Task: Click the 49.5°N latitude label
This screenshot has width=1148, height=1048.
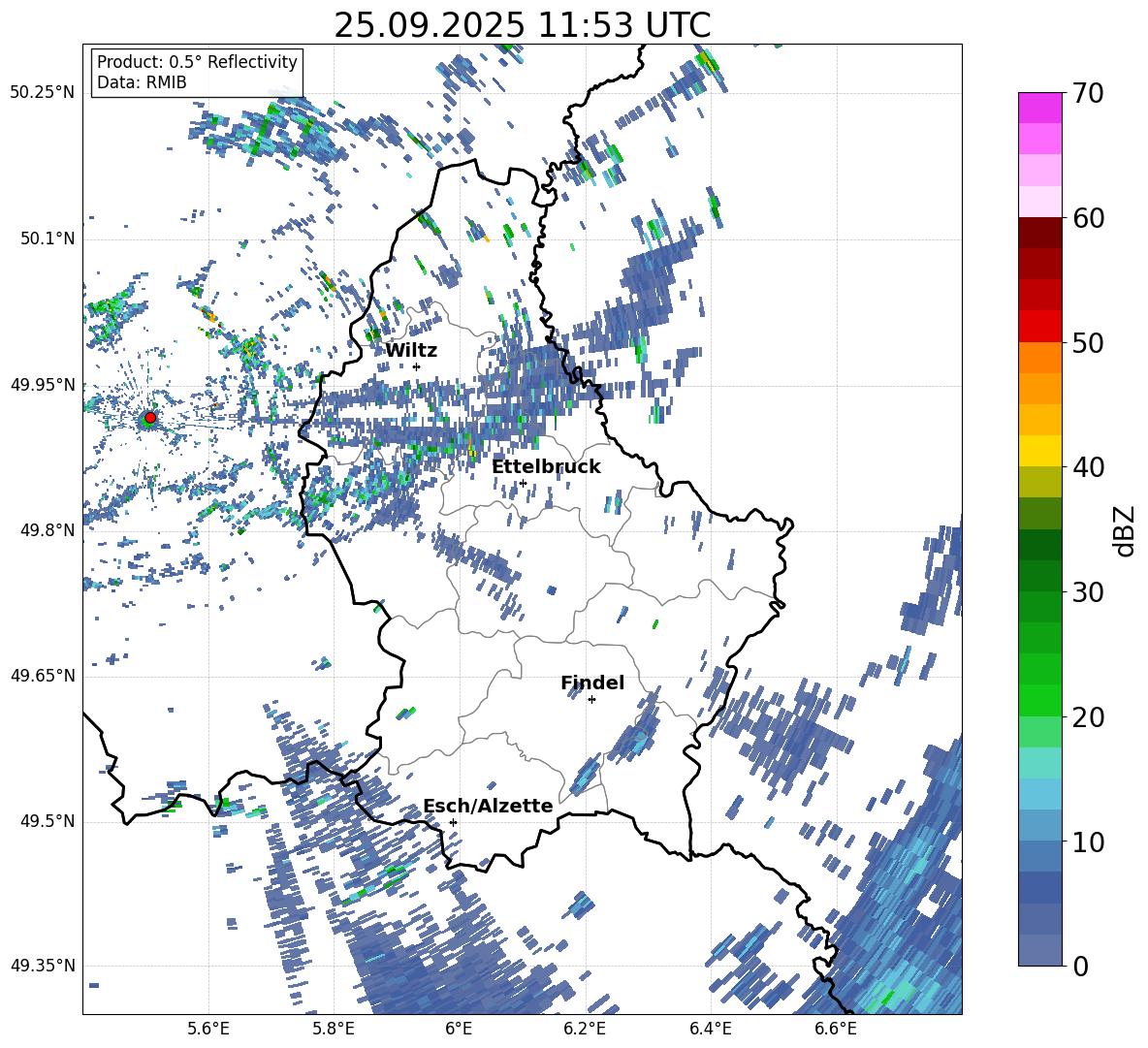Action: [x=48, y=821]
